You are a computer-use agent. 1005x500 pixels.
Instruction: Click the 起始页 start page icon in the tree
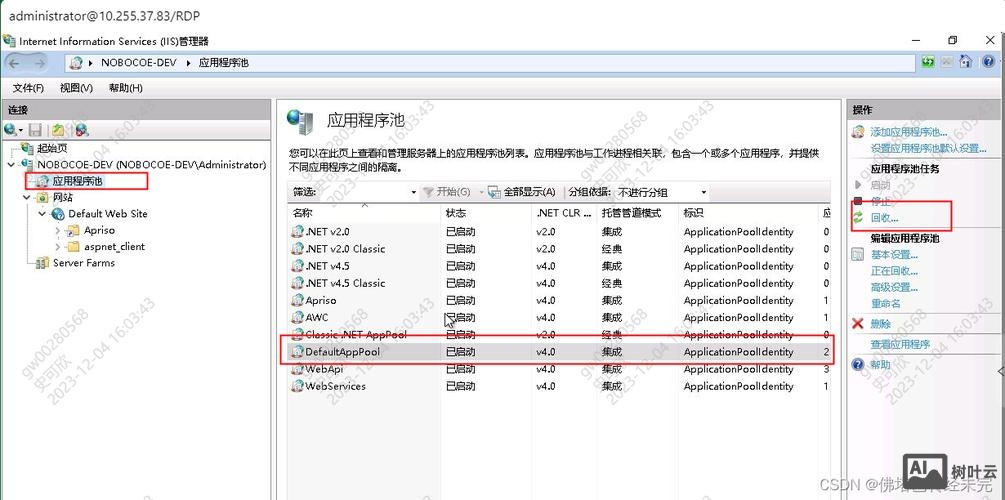pyautogui.click(x=28, y=148)
